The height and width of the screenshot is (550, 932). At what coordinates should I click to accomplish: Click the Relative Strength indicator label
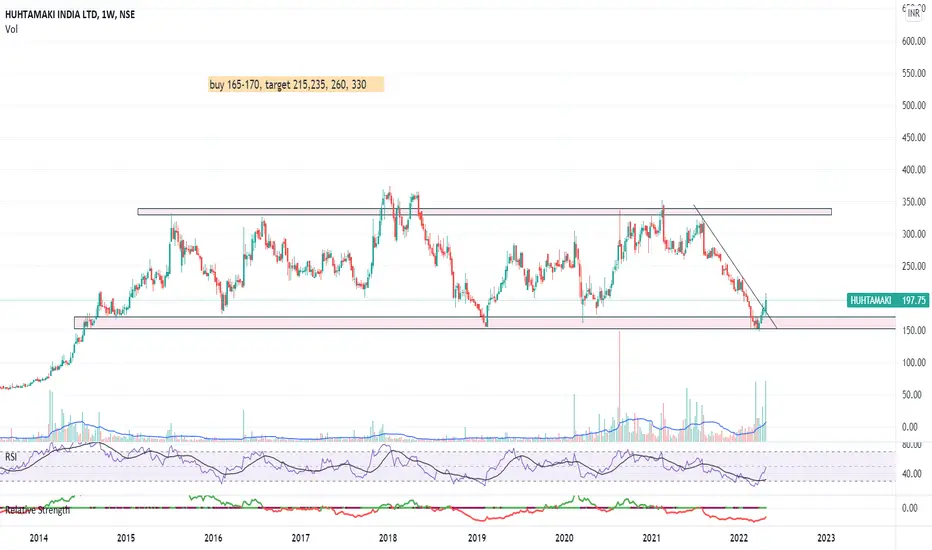point(37,510)
